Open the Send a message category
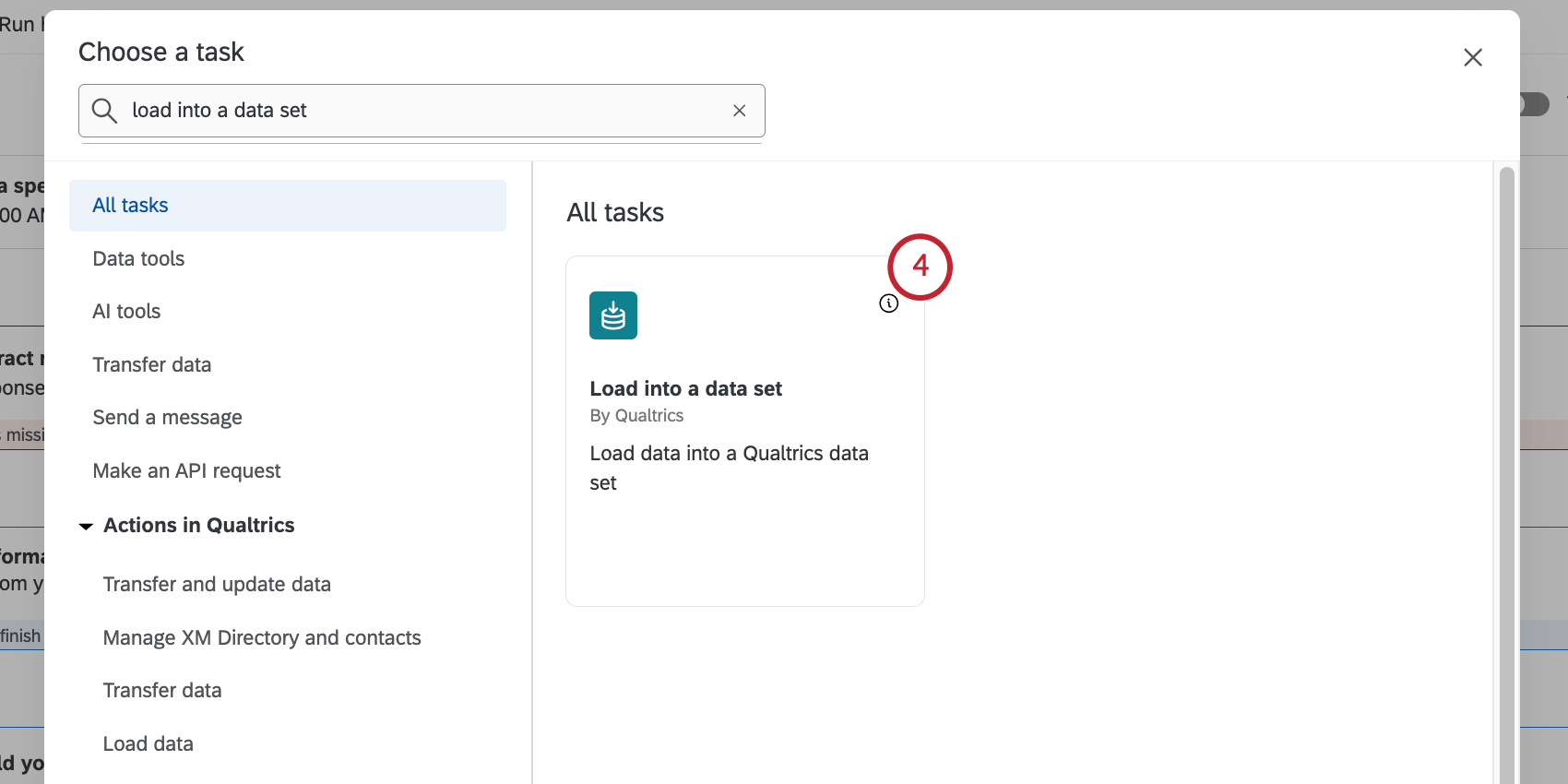Viewport: 1568px width, 784px height. pyautogui.click(x=167, y=418)
